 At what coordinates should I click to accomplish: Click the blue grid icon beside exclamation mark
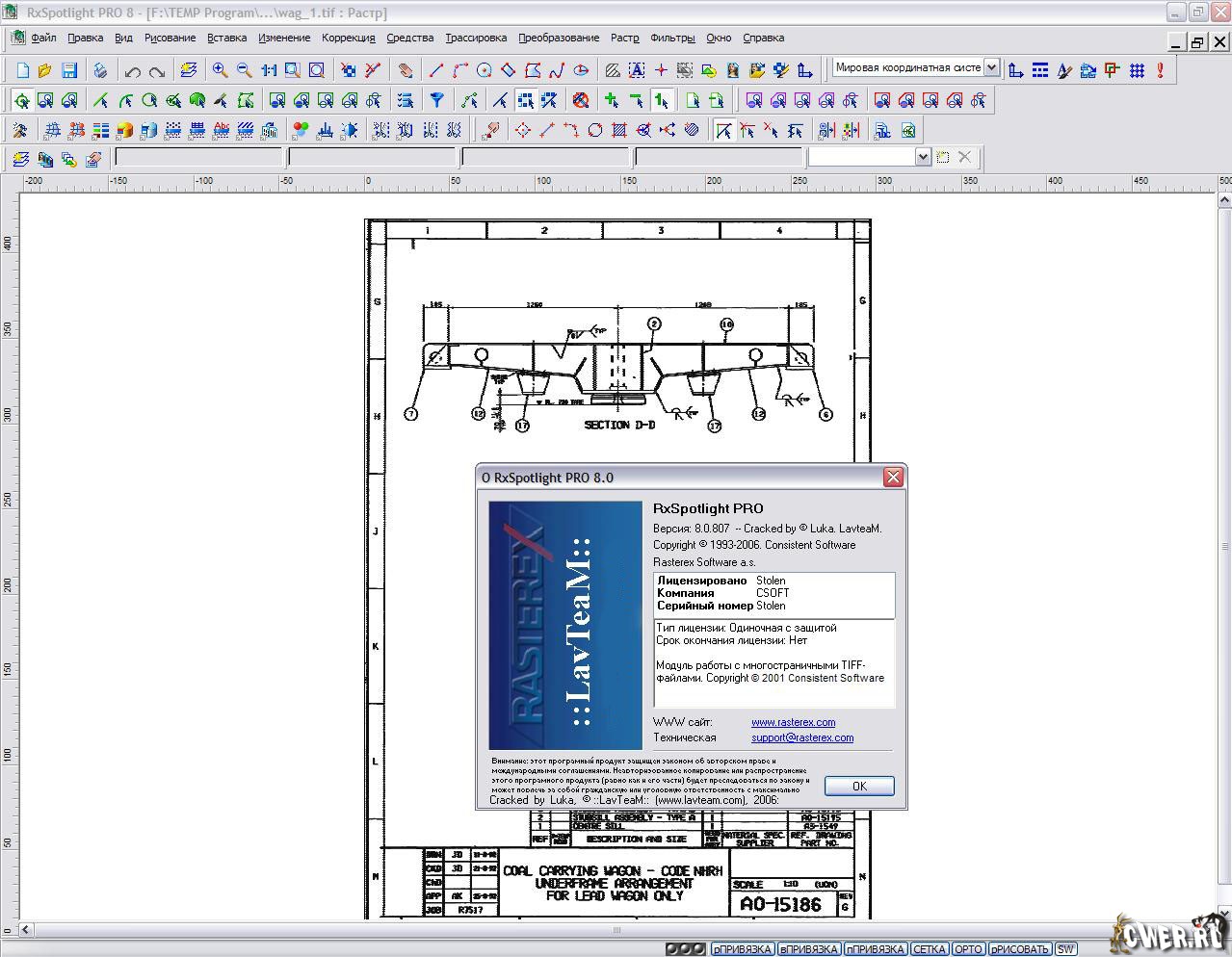1138,70
